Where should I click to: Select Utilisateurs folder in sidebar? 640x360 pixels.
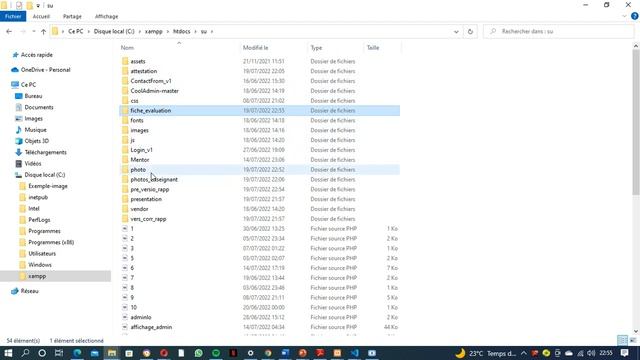(42, 253)
